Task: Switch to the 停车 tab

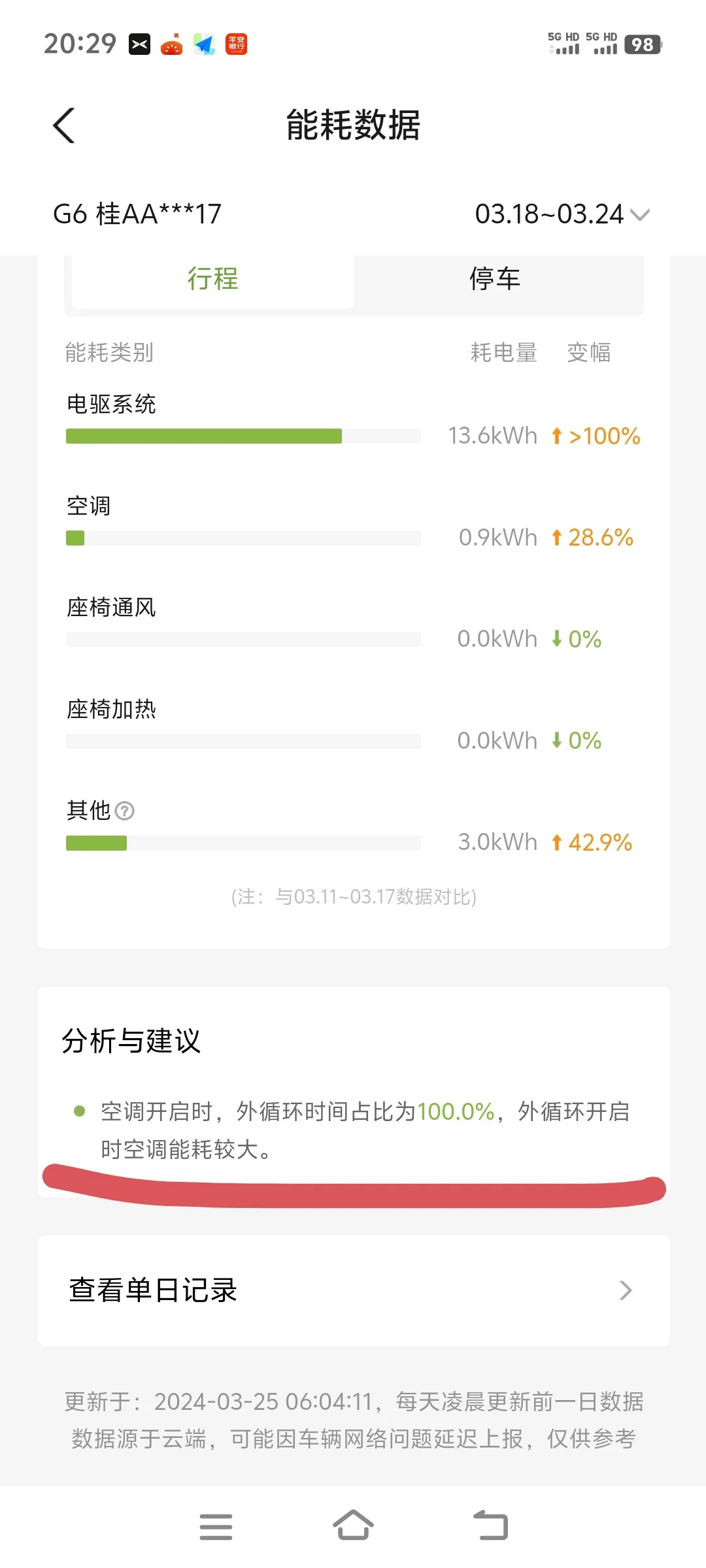Action: tap(495, 279)
